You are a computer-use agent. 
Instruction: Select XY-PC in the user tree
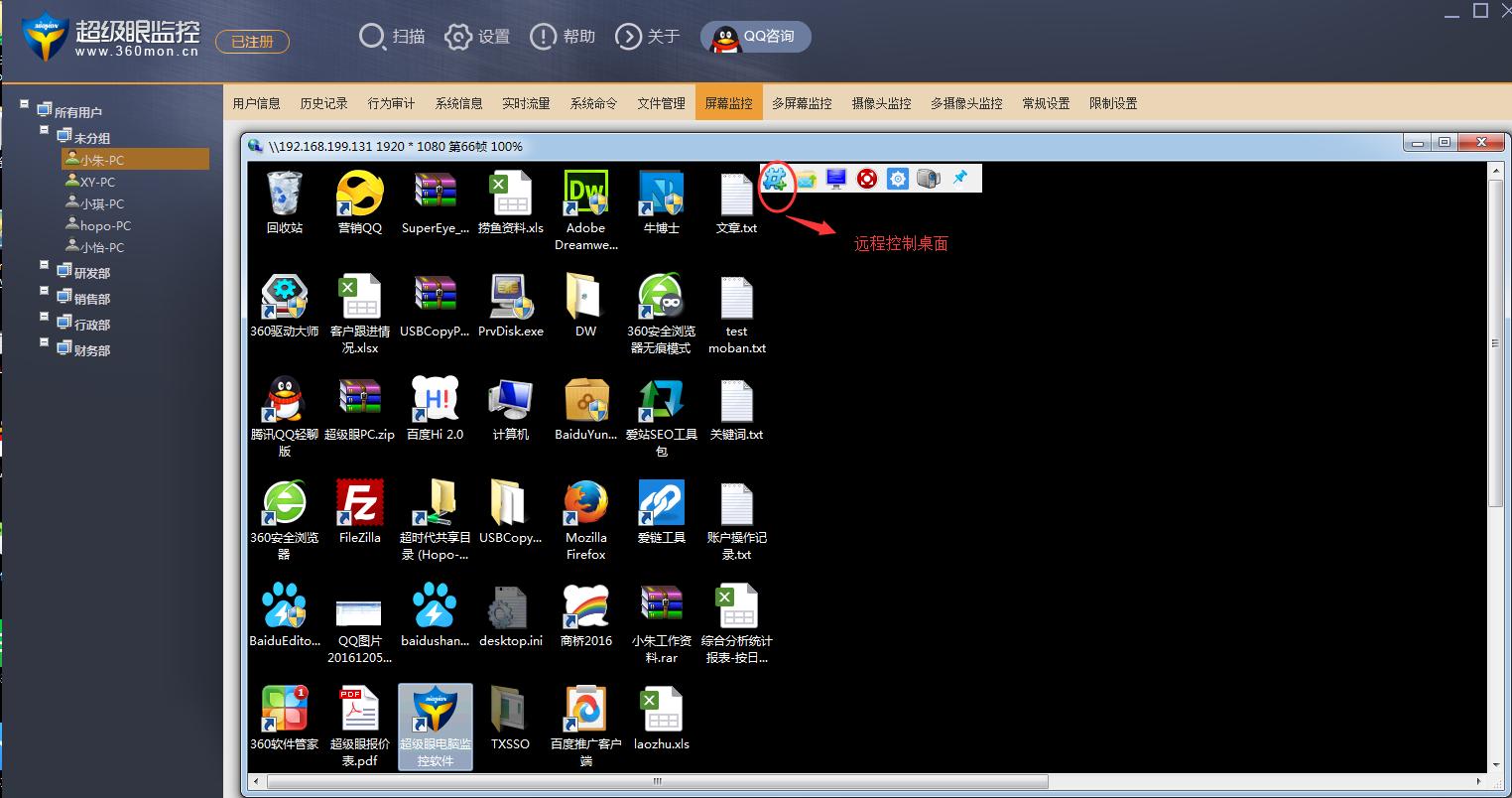(x=97, y=183)
